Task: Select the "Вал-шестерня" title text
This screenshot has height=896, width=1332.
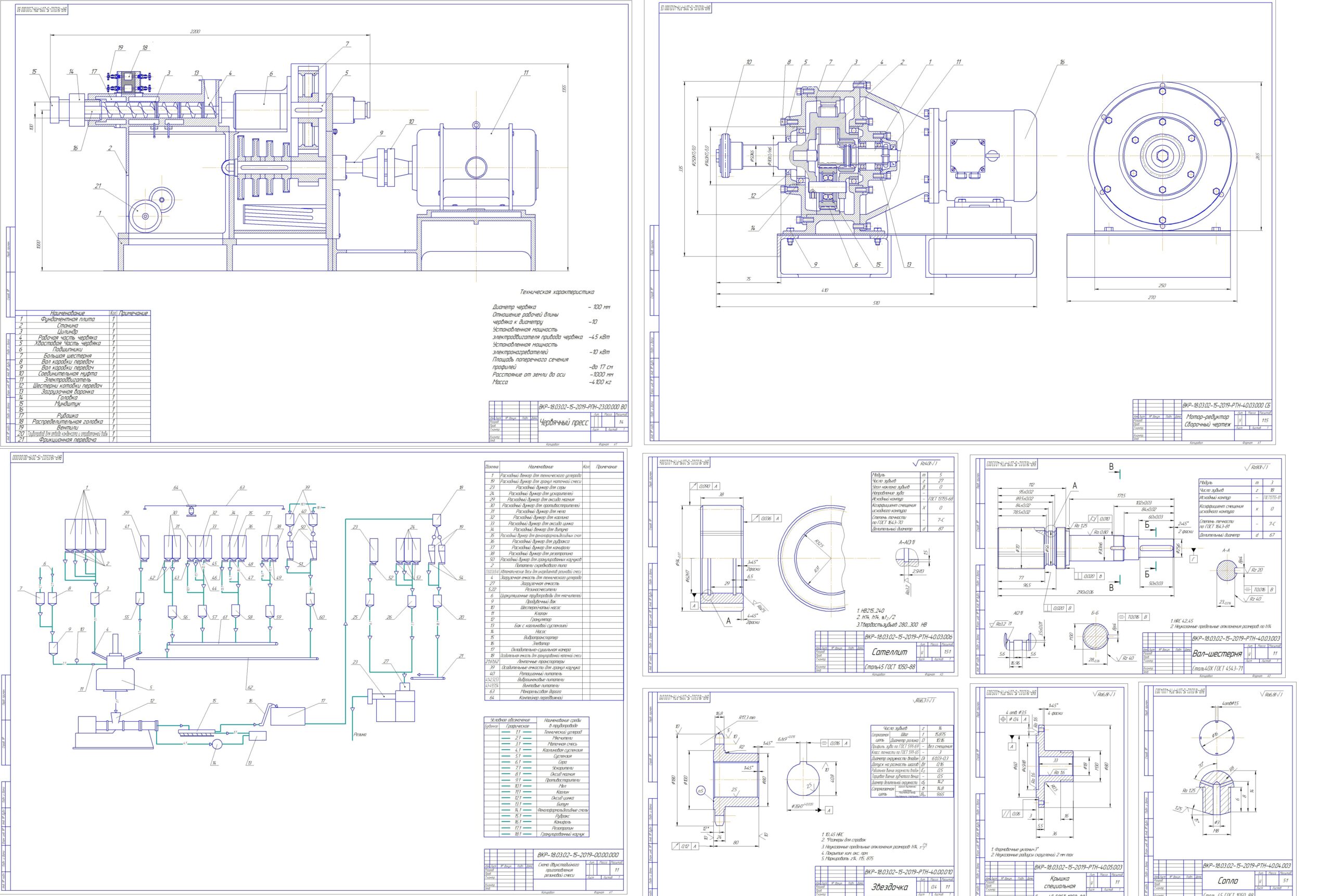Action: [x=1217, y=653]
